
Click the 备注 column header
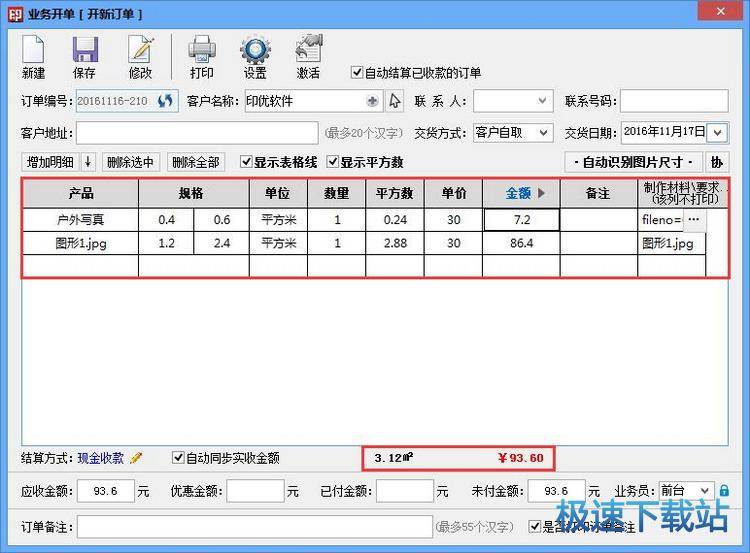coord(598,193)
